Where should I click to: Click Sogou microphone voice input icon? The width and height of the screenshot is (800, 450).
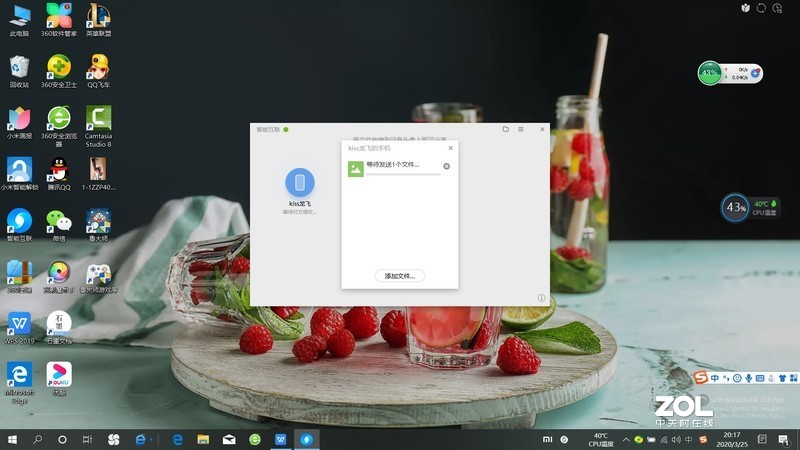(748, 378)
